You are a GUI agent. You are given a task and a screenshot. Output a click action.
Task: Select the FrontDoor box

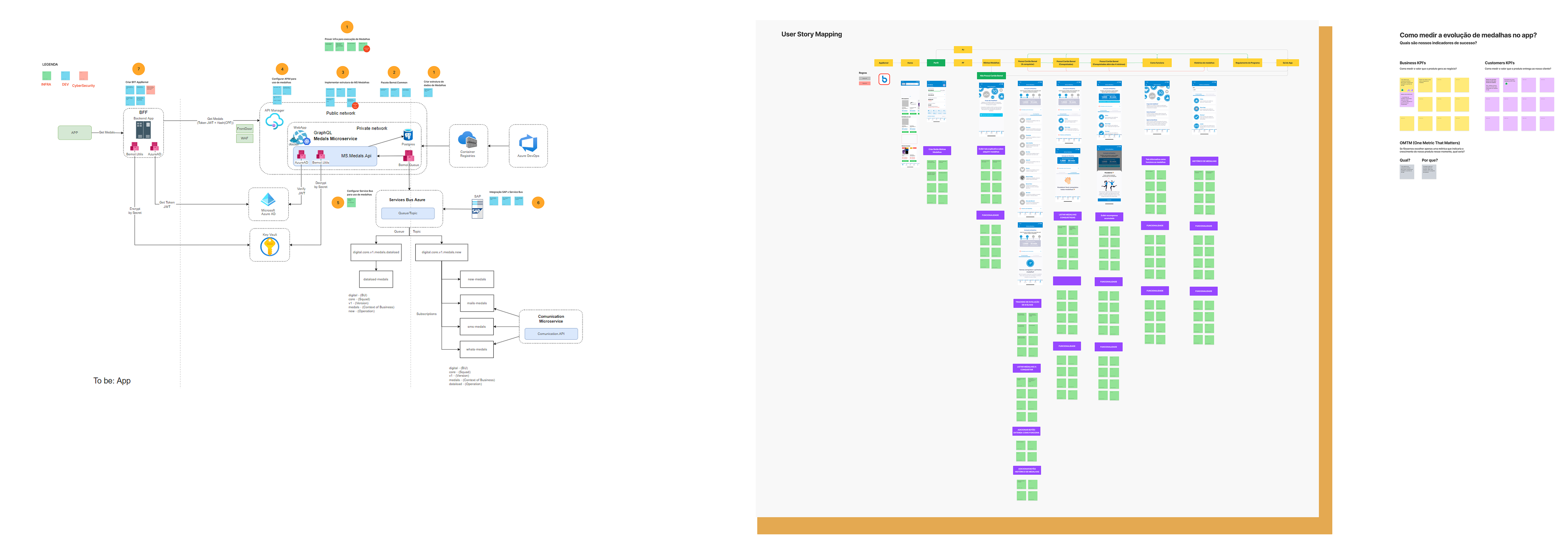click(244, 128)
